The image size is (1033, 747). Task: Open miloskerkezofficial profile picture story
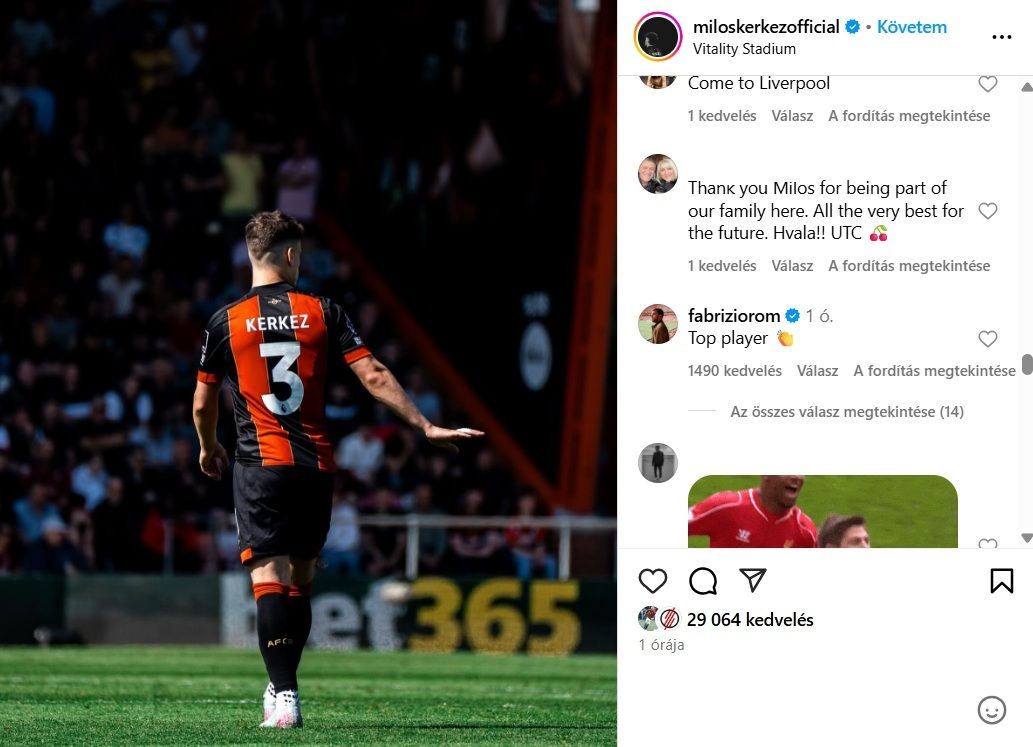(657, 37)
